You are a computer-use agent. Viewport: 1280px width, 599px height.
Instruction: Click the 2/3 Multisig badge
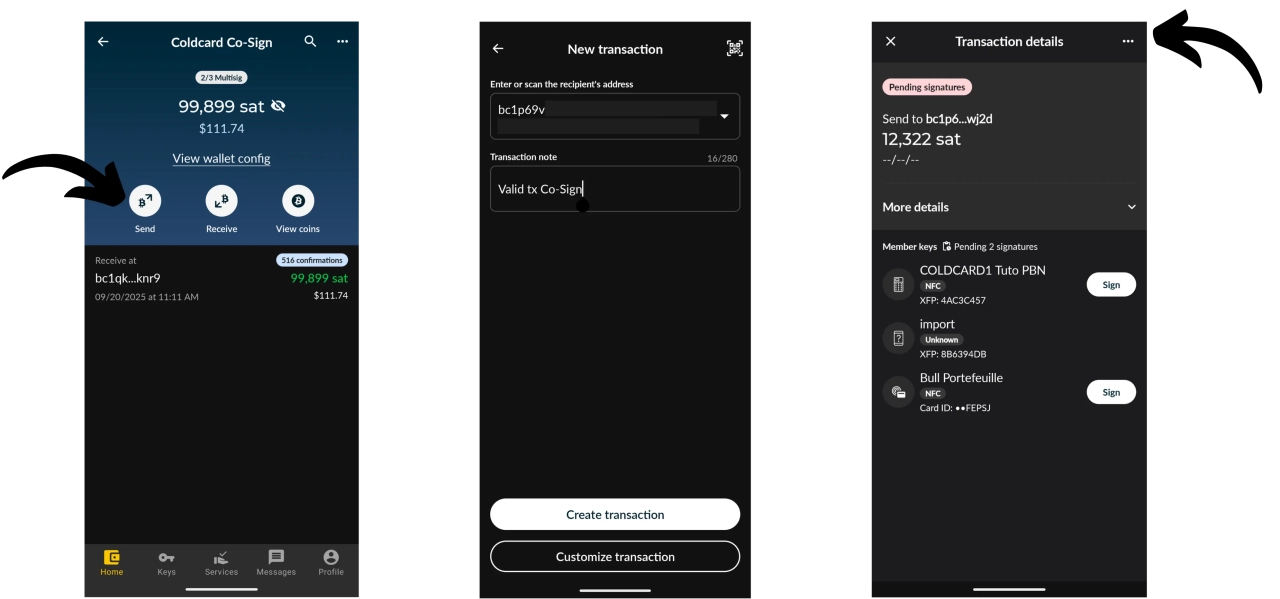pyautogui.click(x=221, y=77)
